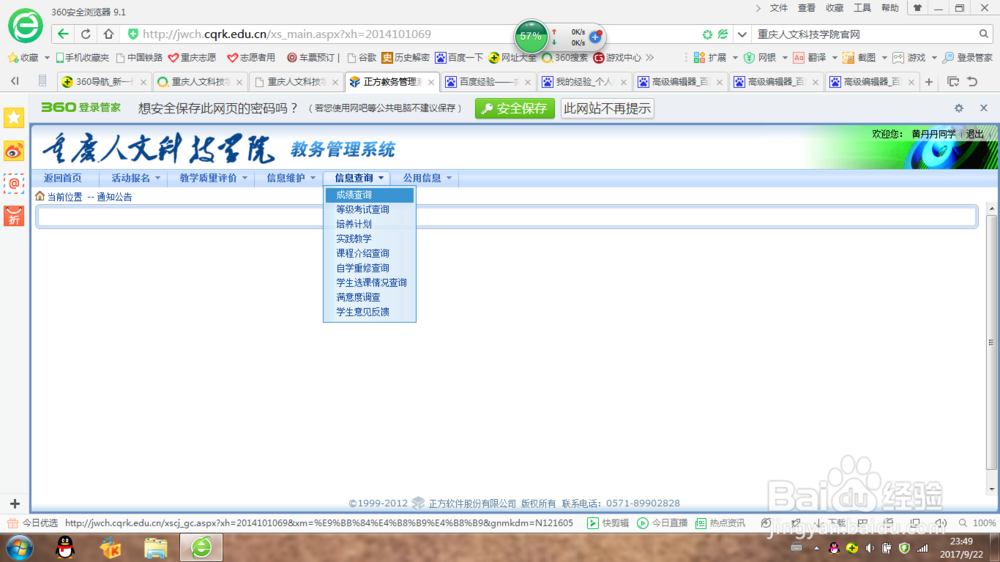Show hidden tray icons arrow
This screenshot has height=562, width=1000.
[x=816, y=548]
